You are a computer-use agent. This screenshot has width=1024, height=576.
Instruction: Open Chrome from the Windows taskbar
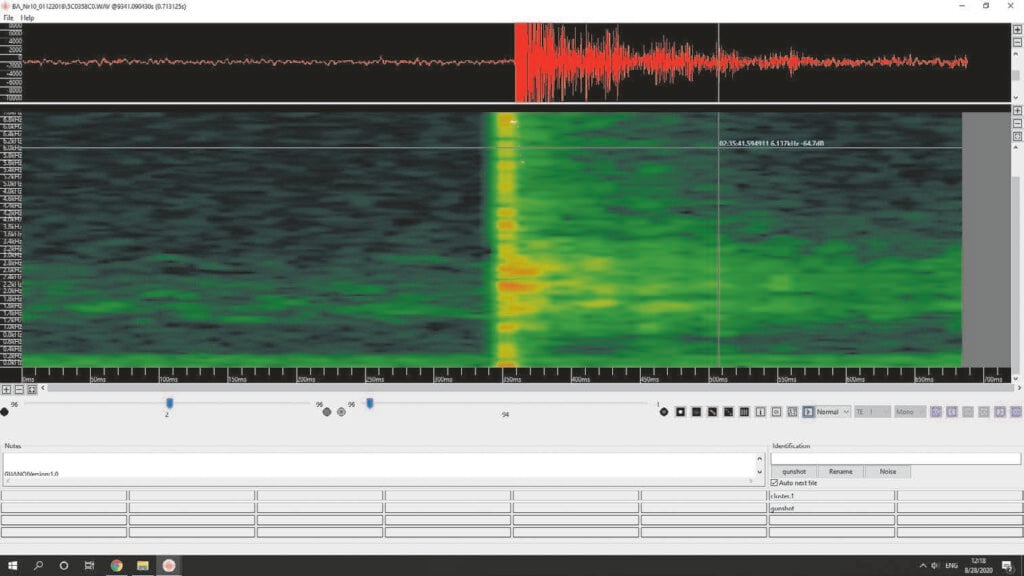tap(116, 565)
